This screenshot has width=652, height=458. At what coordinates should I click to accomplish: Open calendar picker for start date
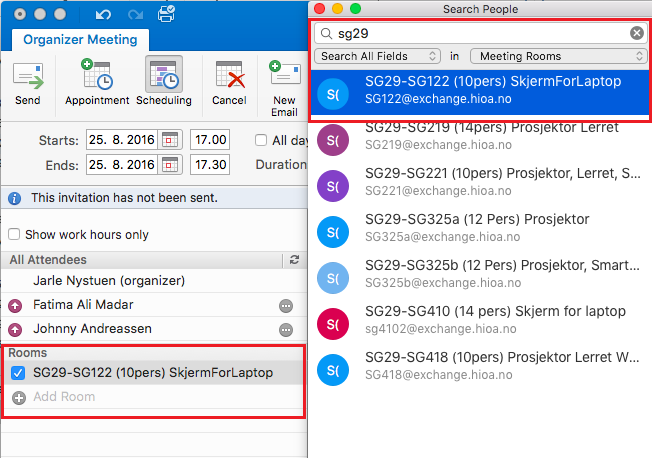[171, 139]
